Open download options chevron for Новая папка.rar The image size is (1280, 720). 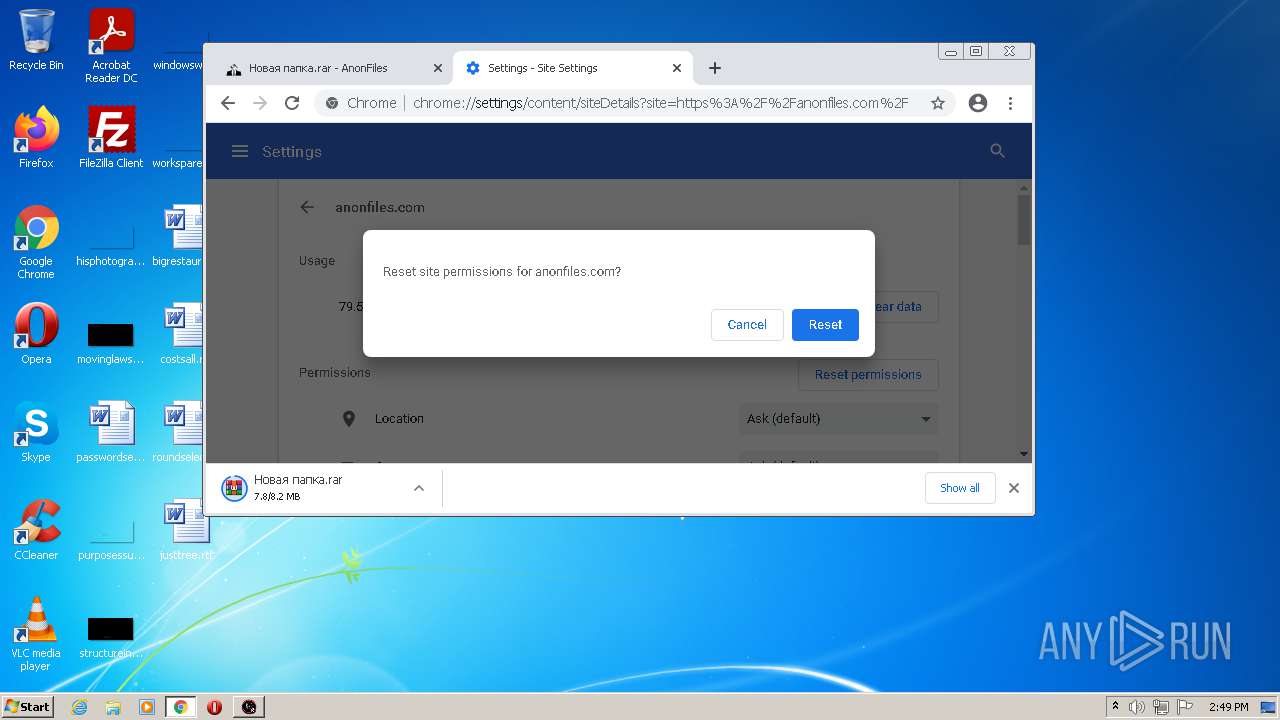point(419,488)
